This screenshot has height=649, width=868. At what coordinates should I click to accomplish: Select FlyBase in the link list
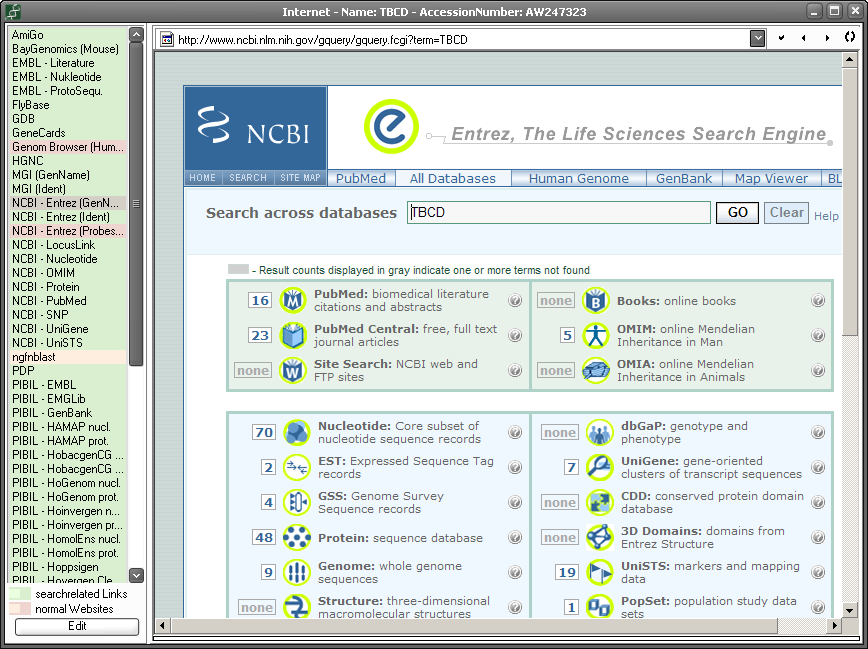click(69, 105)
